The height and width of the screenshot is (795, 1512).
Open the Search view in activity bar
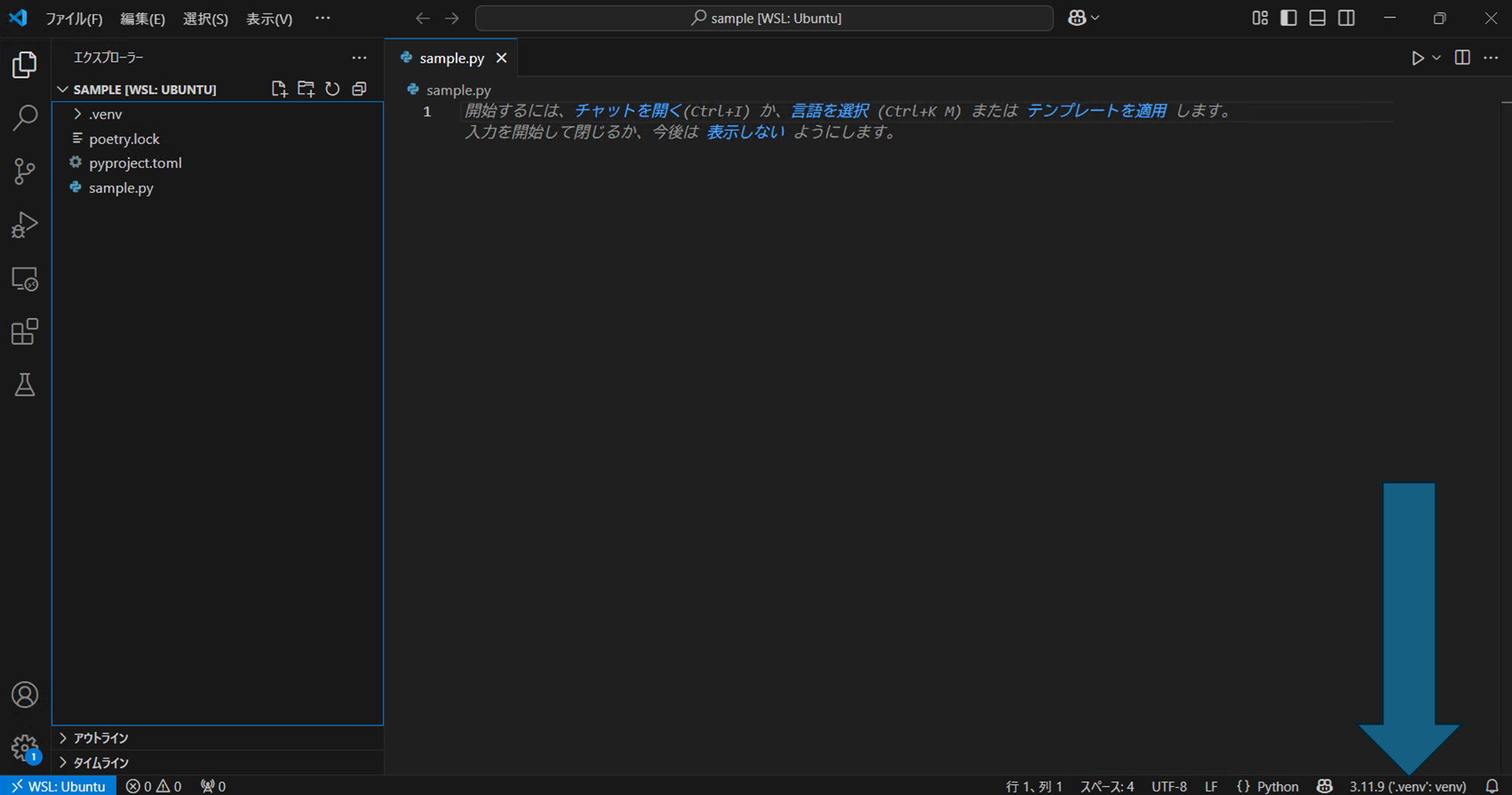[x=25, y=118]
